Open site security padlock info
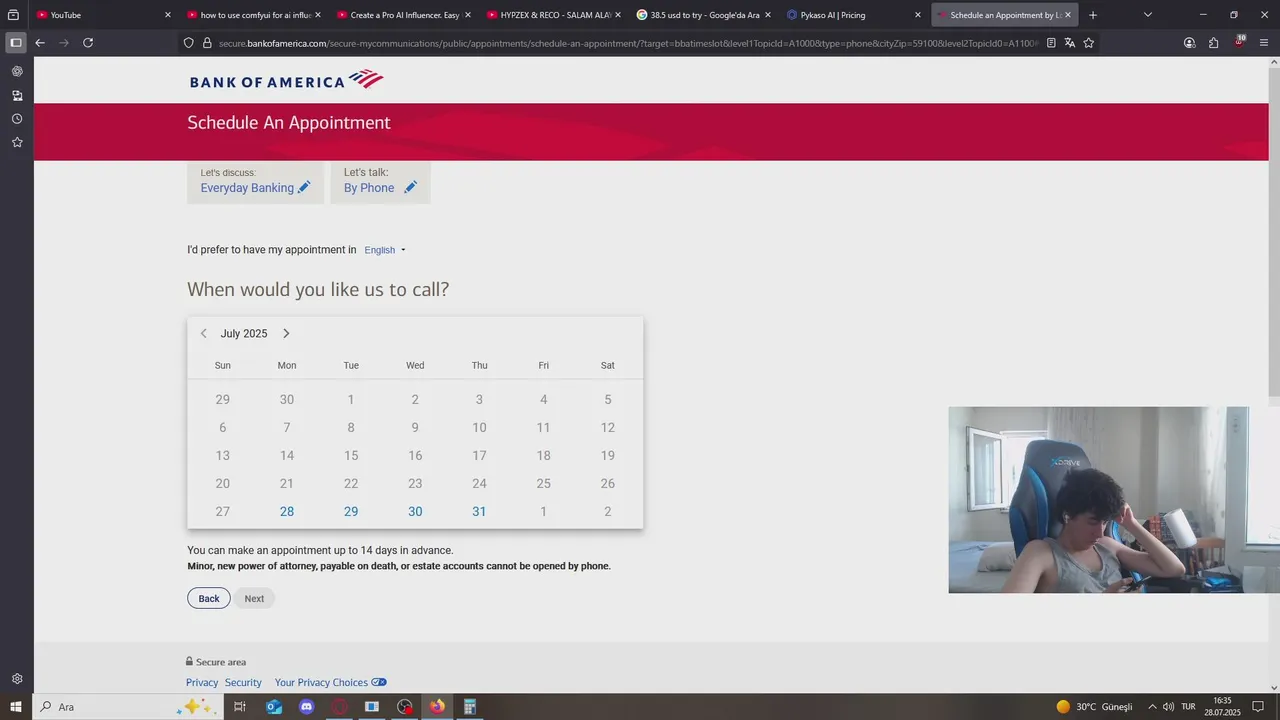 tap(208, 43)
